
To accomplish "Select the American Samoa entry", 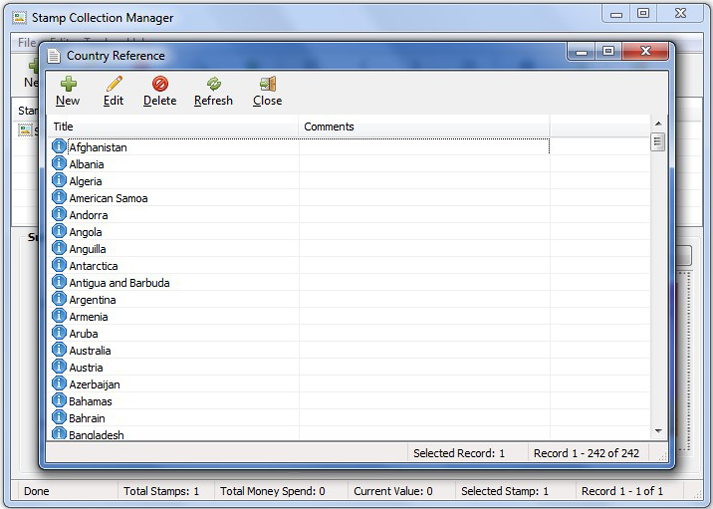I will click(108, 198).
